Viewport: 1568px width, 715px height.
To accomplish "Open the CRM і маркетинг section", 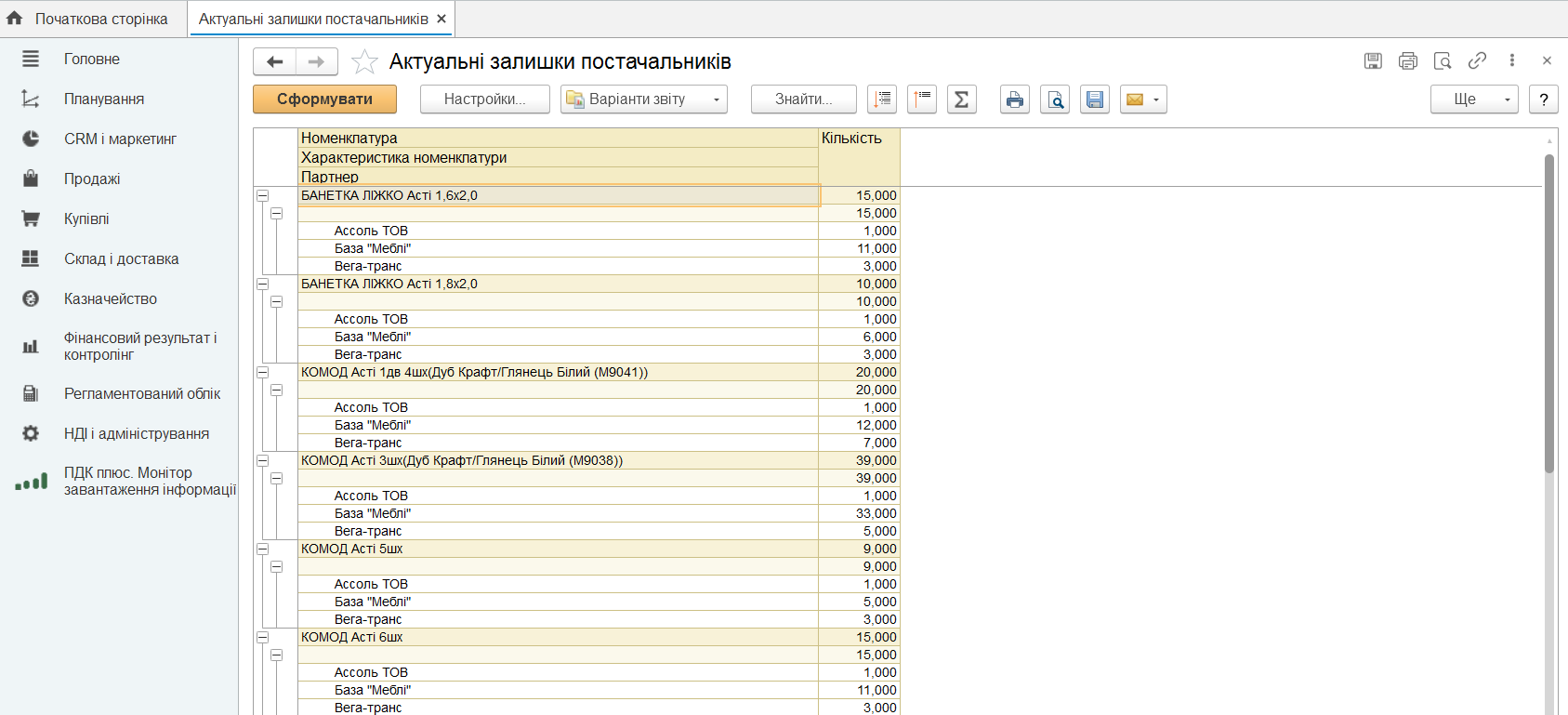I will pos(119,139).
